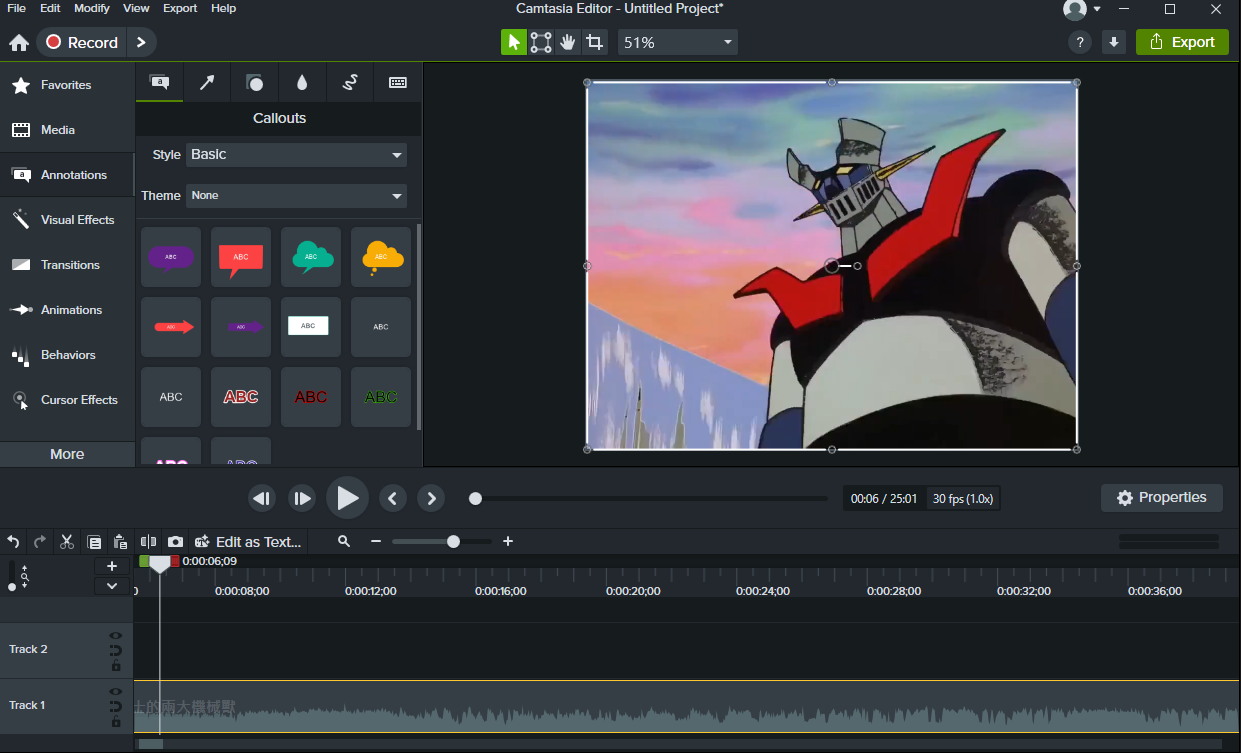Open the Sketch Motion annotation tab
This screenshot has width=1241, height=753.
point(350,83)
